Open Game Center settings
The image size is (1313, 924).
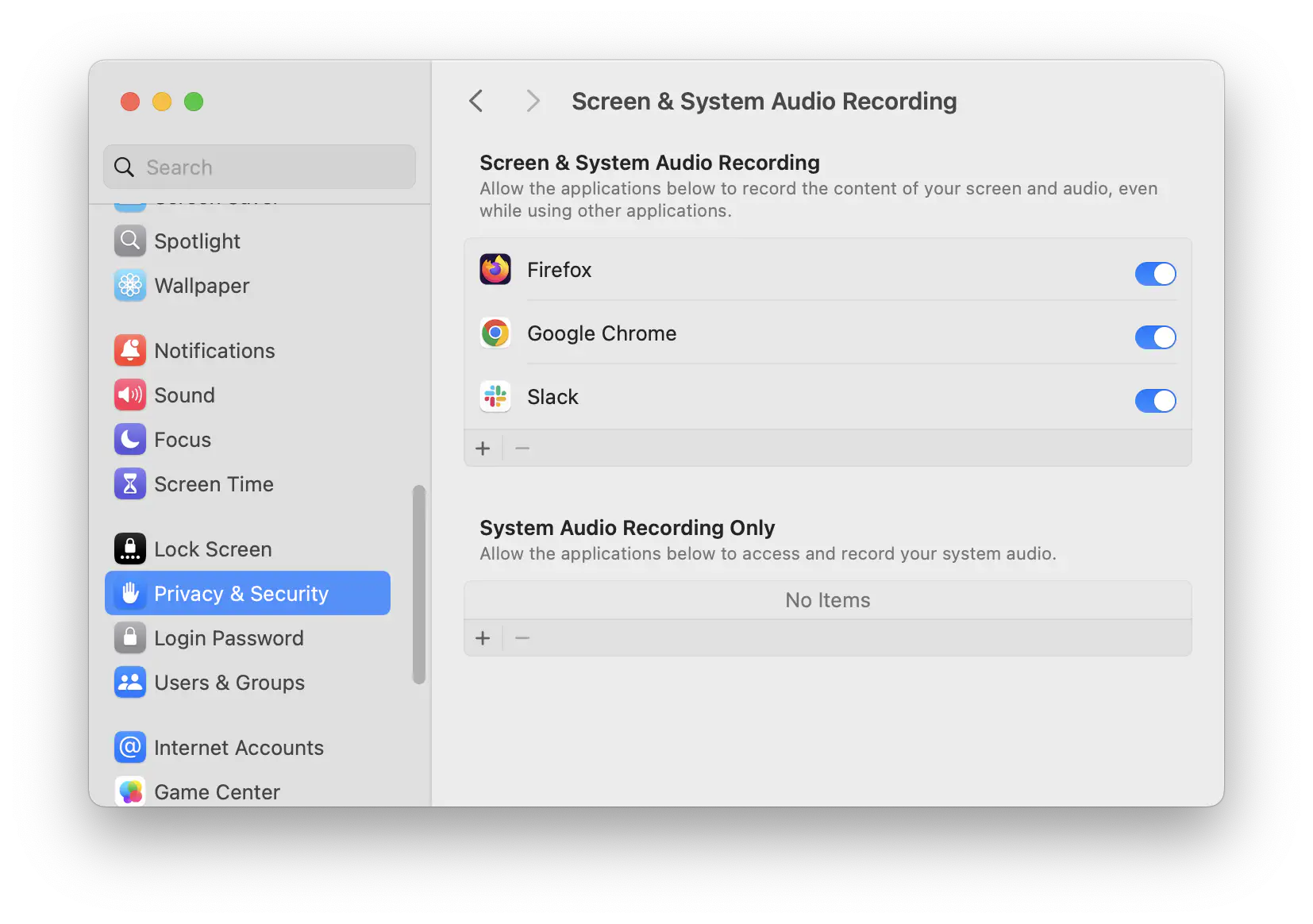click(248, 790)
